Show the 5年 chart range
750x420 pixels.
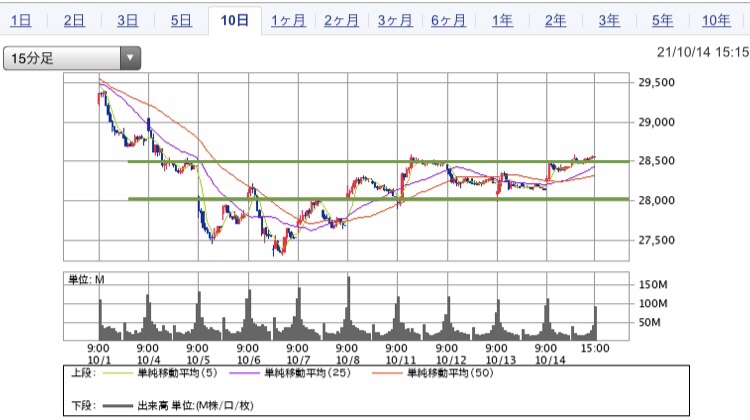[x=662, y=20]
